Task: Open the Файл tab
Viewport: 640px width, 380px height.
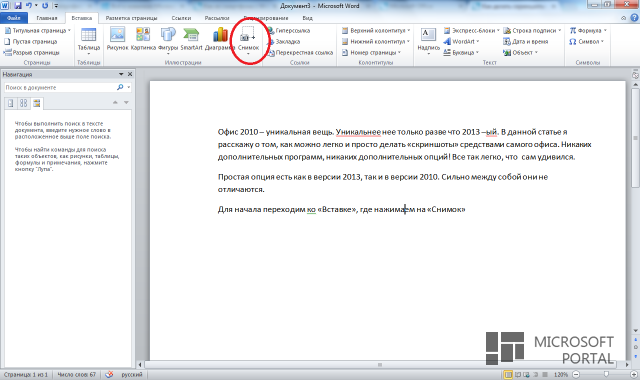Action: point(14,18)
